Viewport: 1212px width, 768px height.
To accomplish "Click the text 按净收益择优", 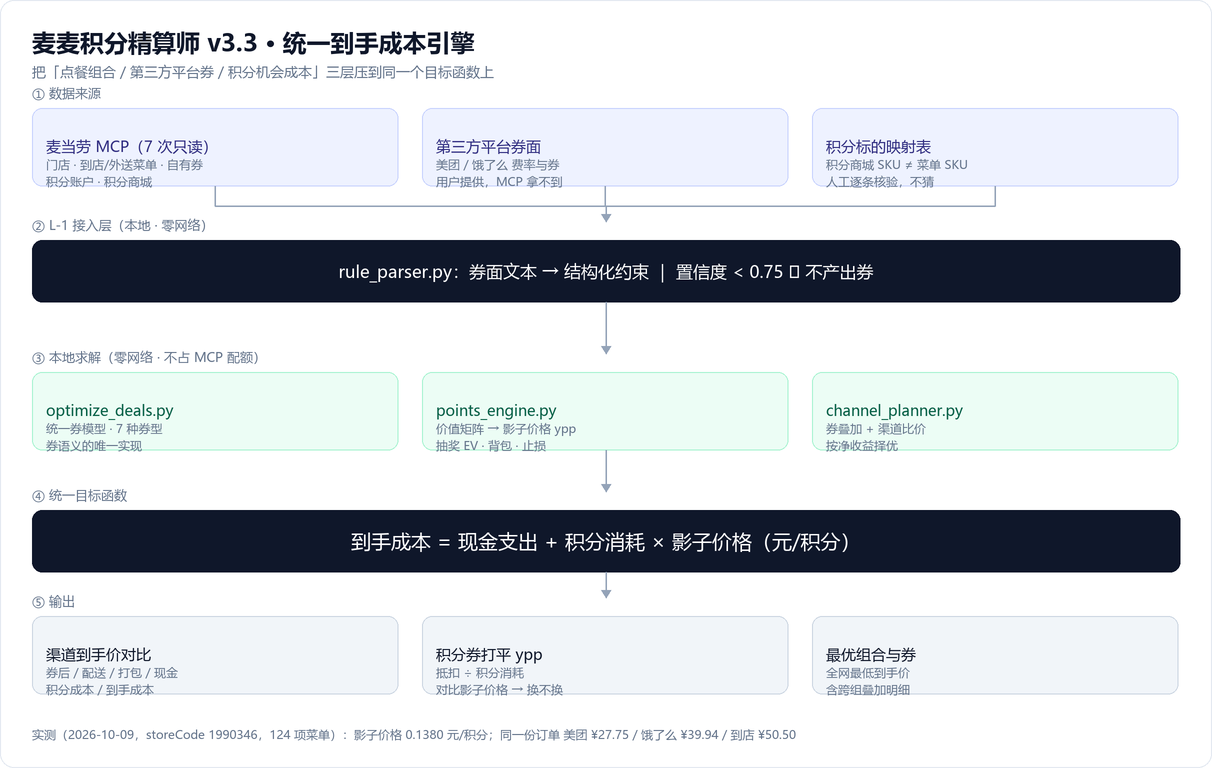I will pos(862,446).
